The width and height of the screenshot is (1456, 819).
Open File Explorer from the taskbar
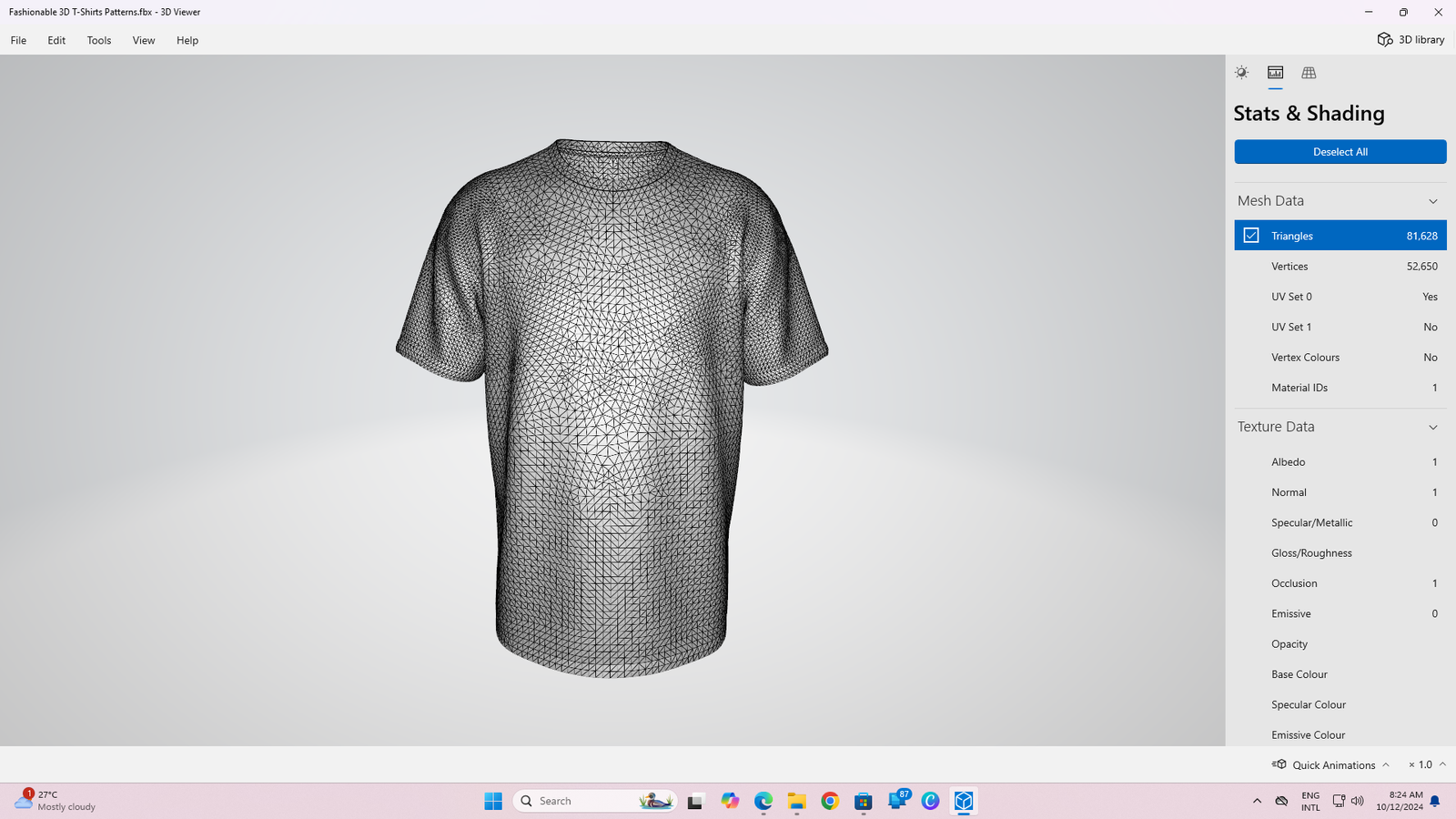[796, 801]
